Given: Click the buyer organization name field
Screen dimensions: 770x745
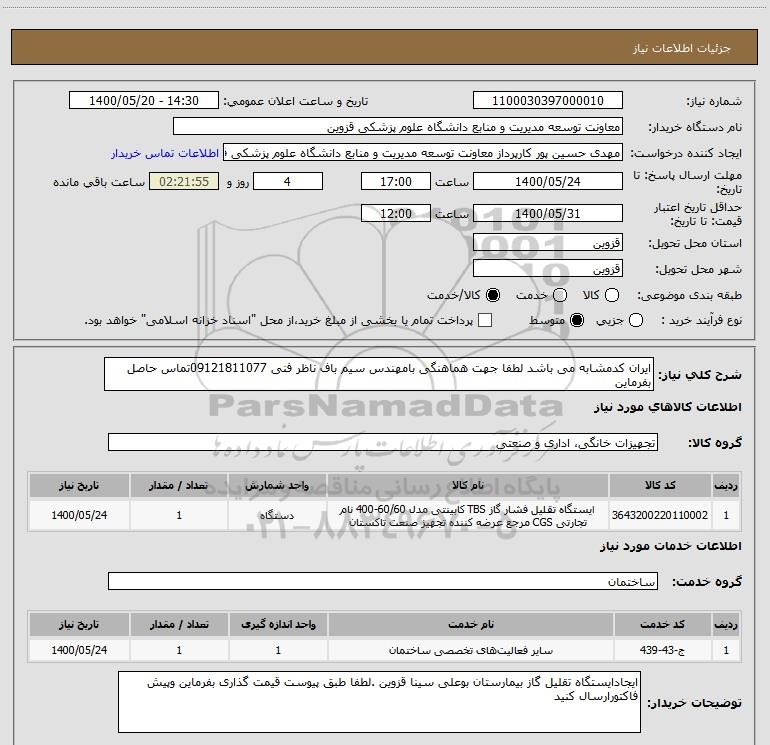Looking at the screenshot, I should click(398, 127).
